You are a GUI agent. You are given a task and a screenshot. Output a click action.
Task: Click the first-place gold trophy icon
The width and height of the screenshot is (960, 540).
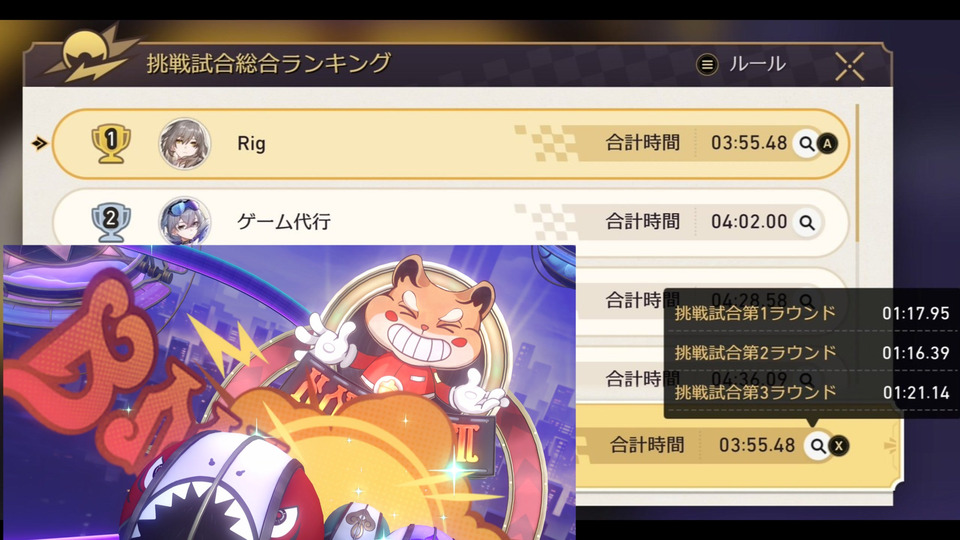tap(111, 144)
